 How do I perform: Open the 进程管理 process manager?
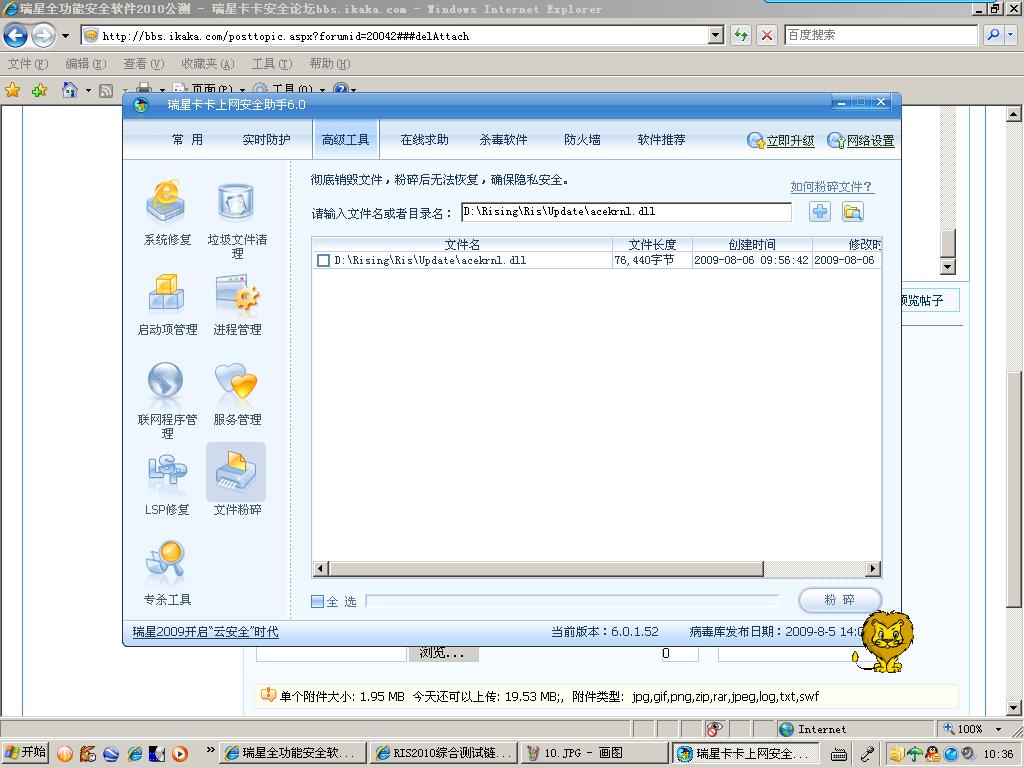pos(237,304)
